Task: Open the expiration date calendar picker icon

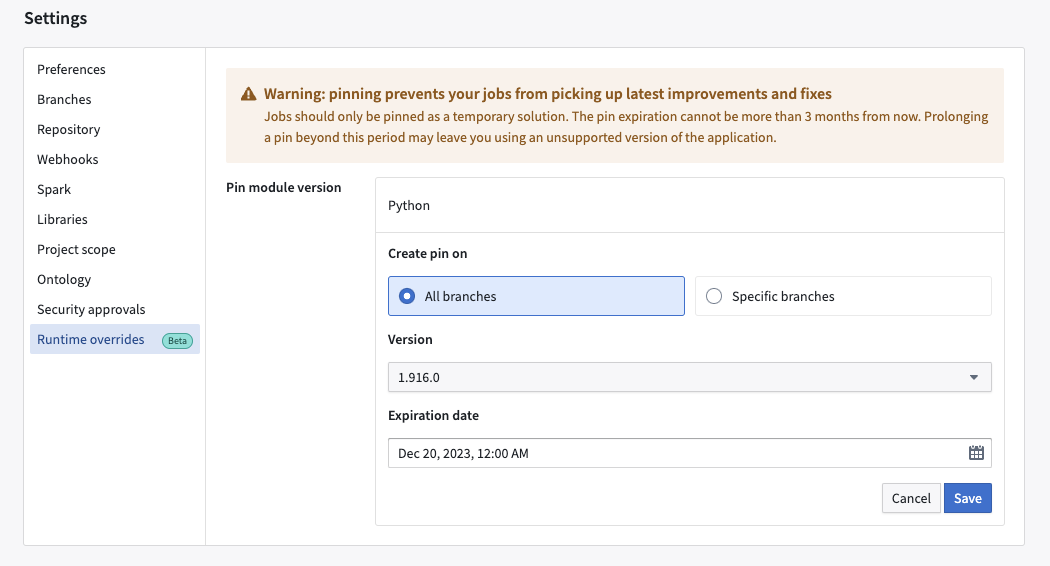Action: [x=976, y=453]
